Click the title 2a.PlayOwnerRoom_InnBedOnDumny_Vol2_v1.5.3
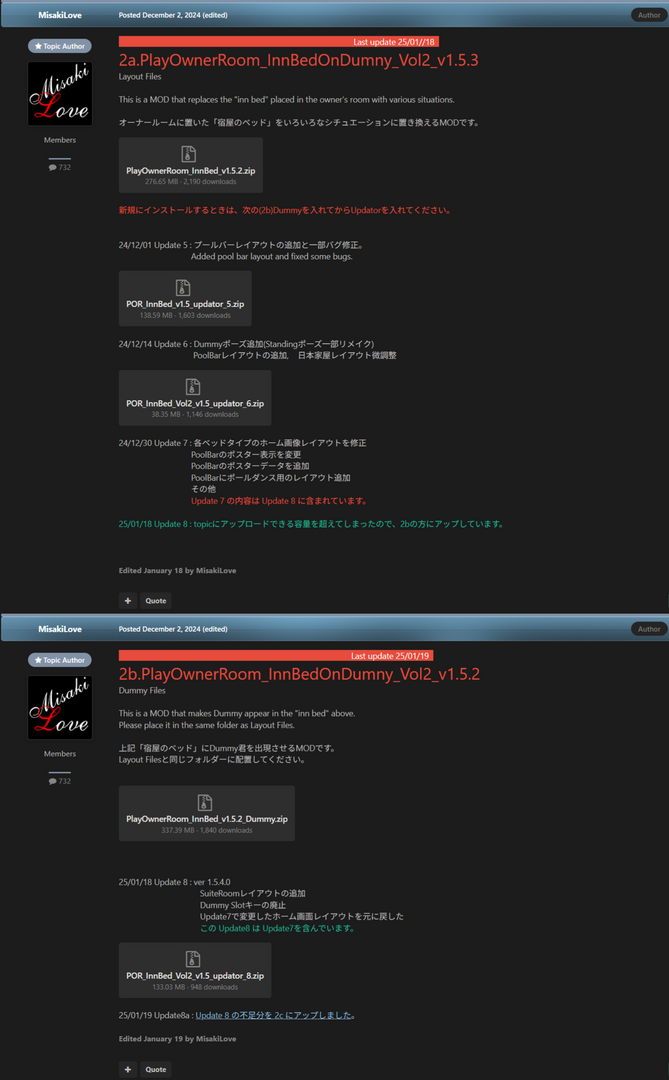The image size is (669, 1080). 298,60
